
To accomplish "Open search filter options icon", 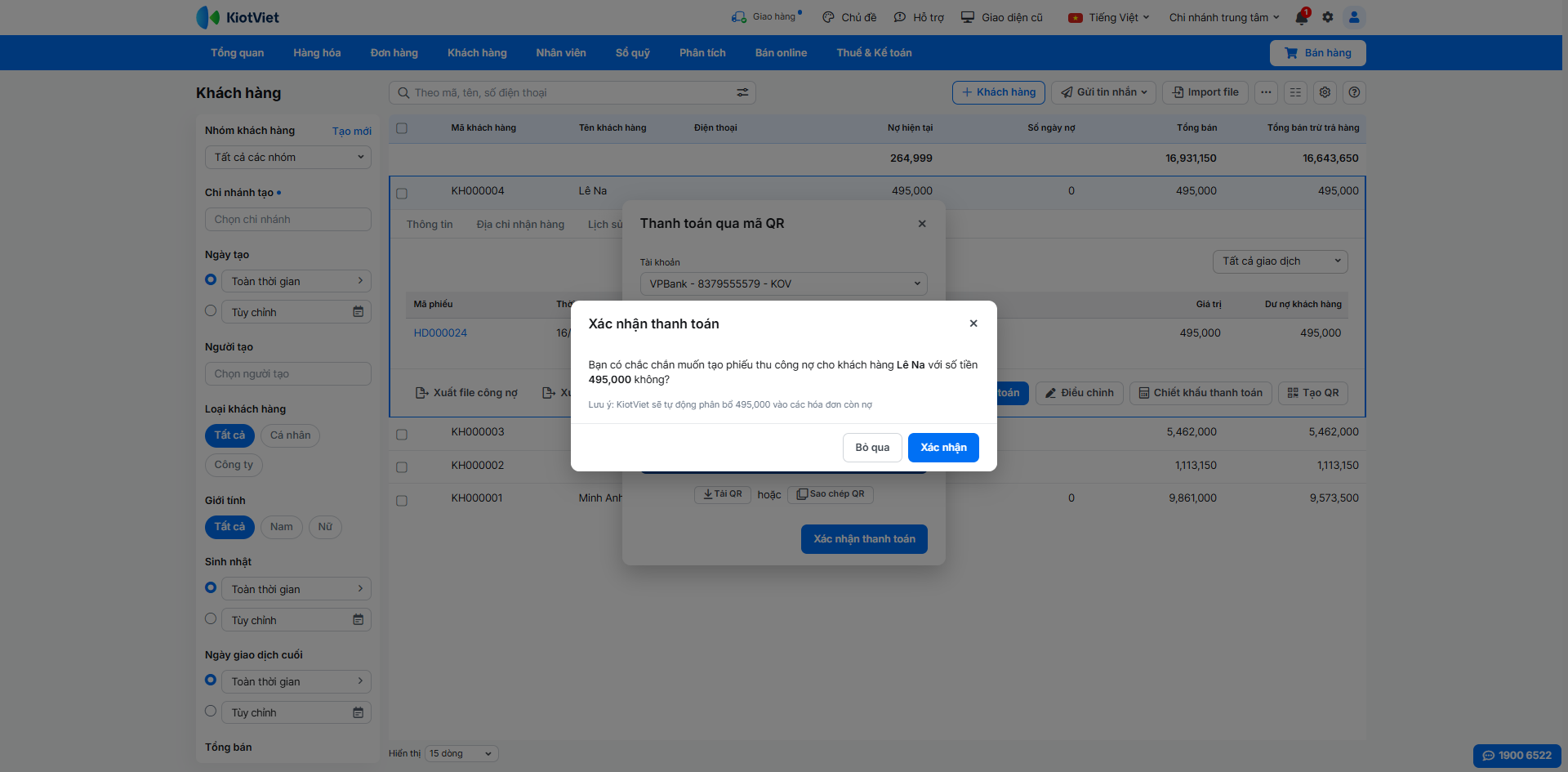I will click(x=742, y=92).
